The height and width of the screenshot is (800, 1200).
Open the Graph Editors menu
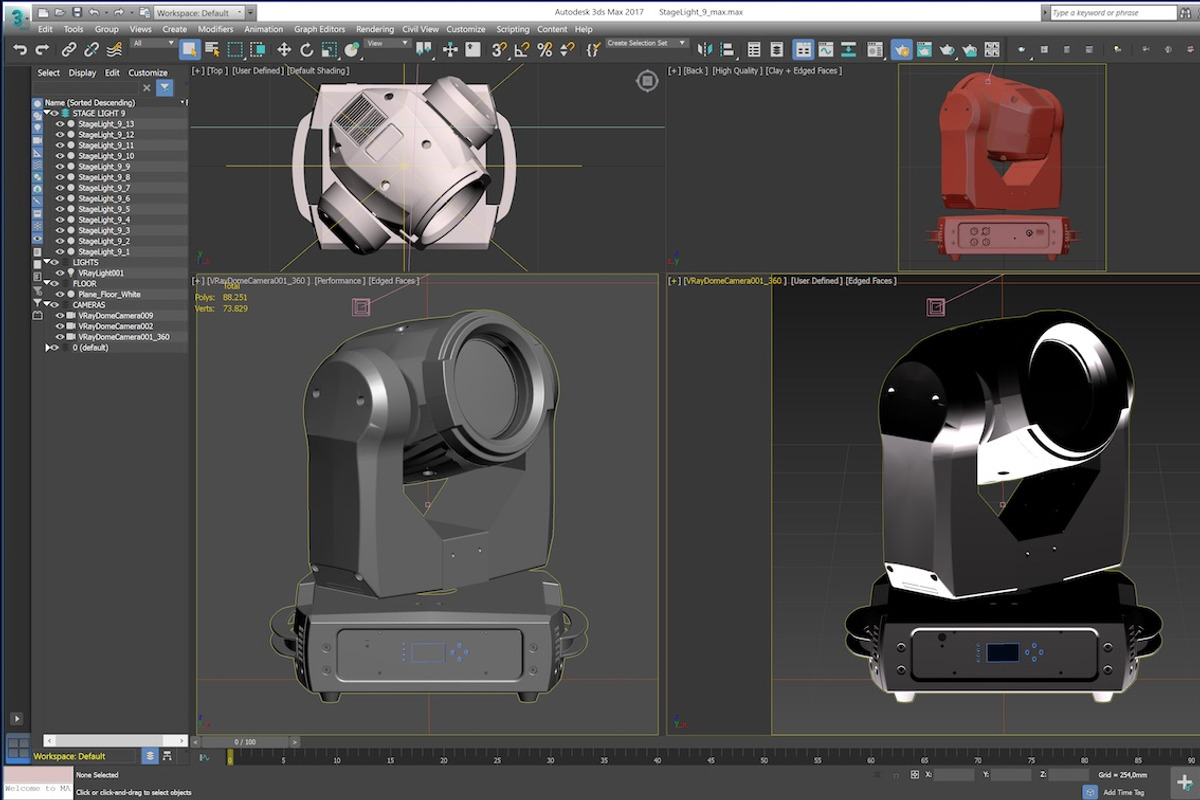319,29
